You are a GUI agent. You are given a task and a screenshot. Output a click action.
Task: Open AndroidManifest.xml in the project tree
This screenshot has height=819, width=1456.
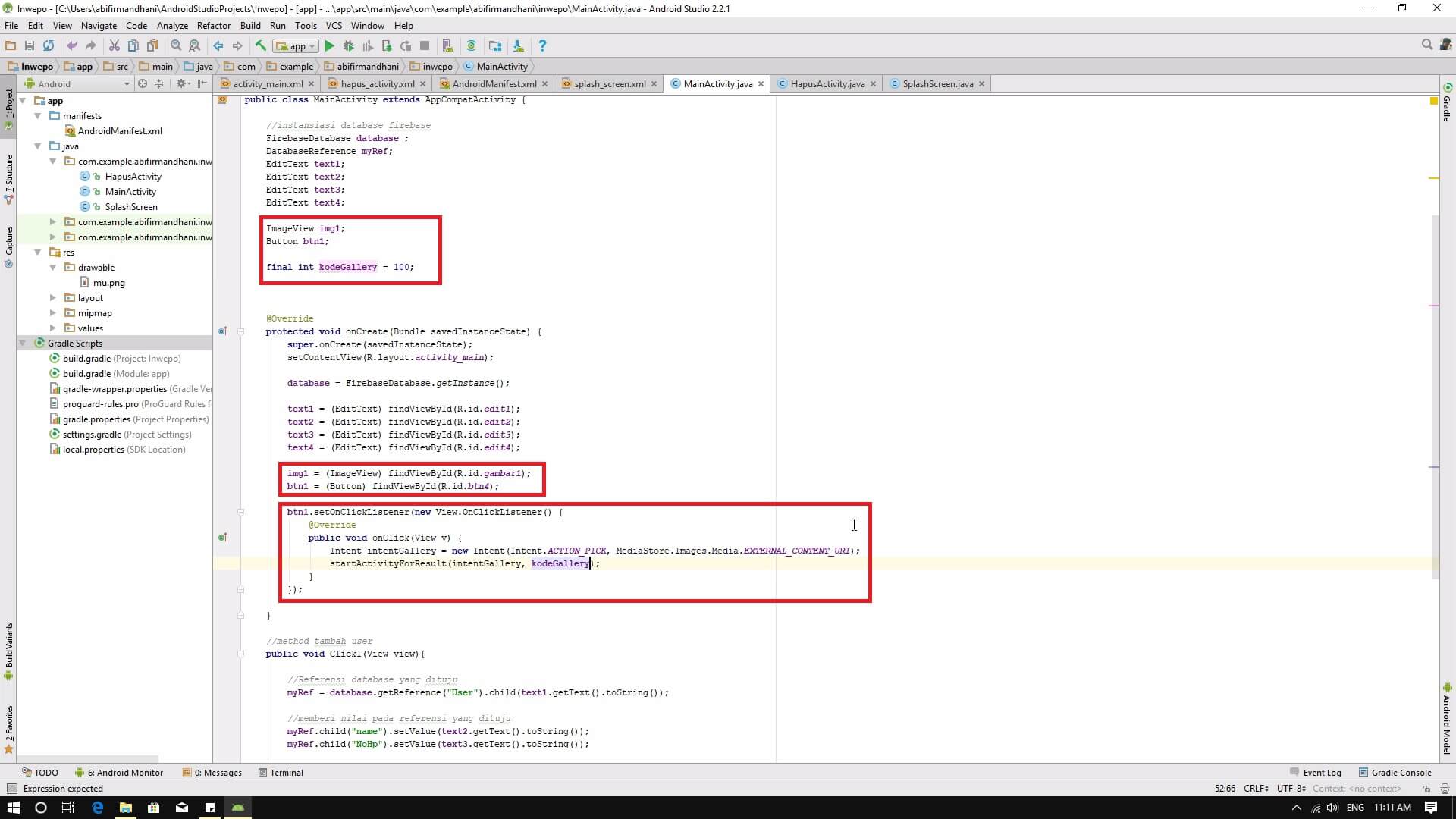pos(120,131)
